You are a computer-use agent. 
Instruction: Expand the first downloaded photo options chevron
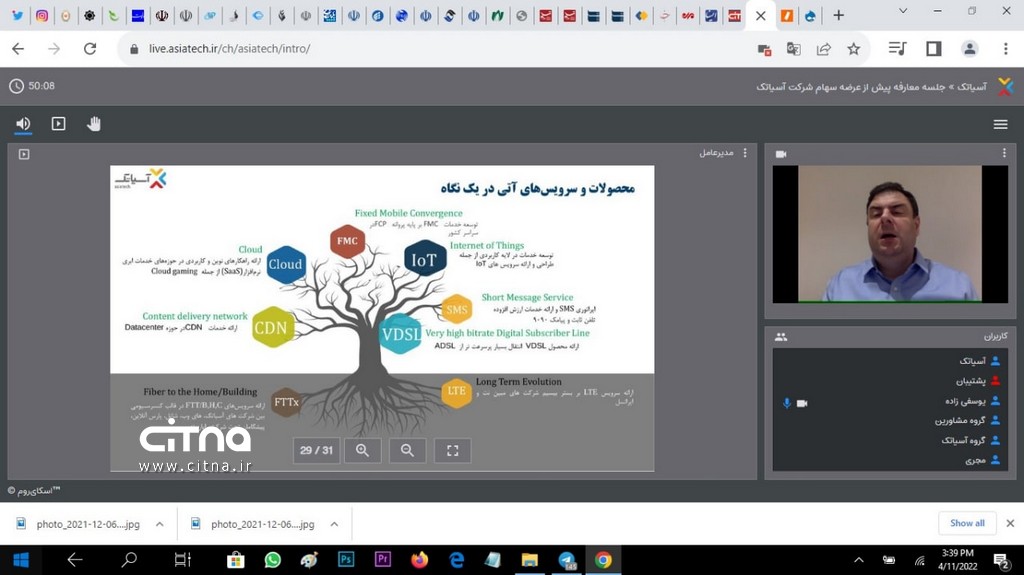click(x=159, y=524)
